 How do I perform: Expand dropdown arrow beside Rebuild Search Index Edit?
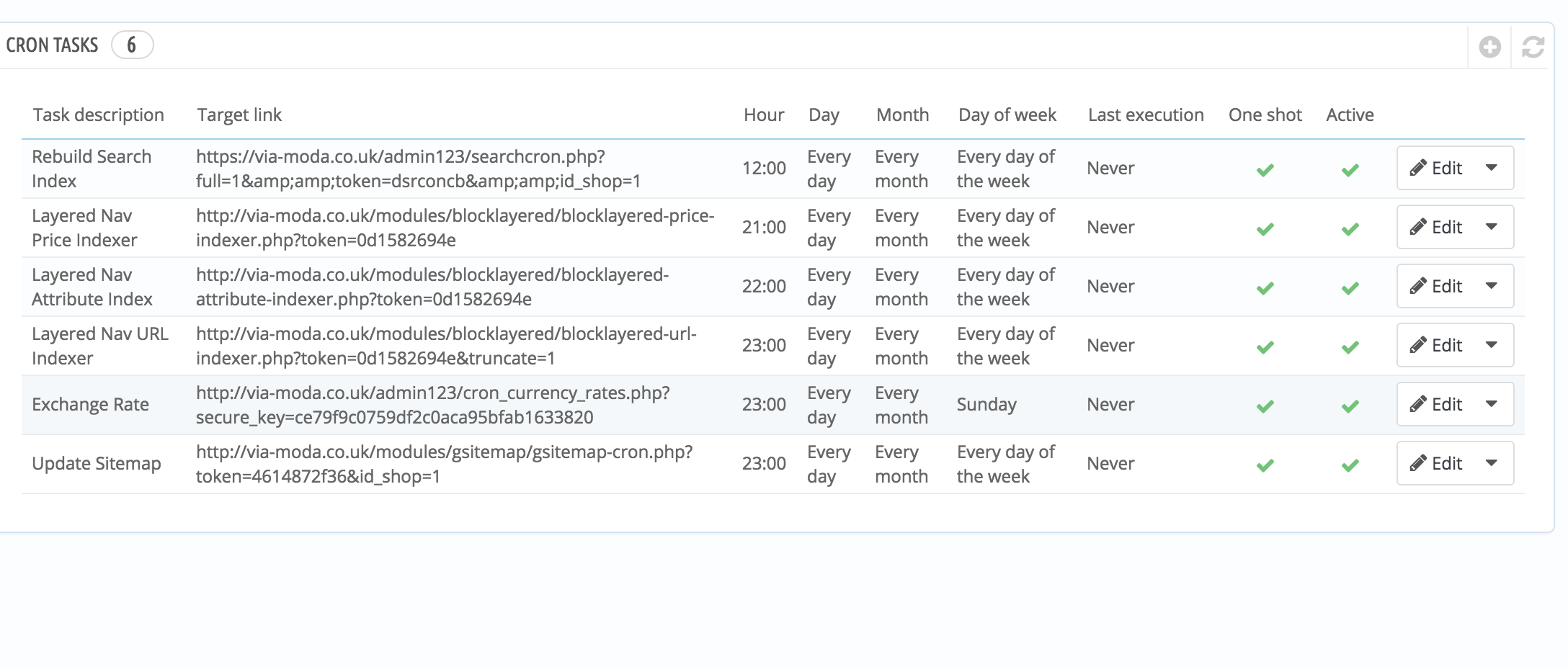tap(1492, 168)
